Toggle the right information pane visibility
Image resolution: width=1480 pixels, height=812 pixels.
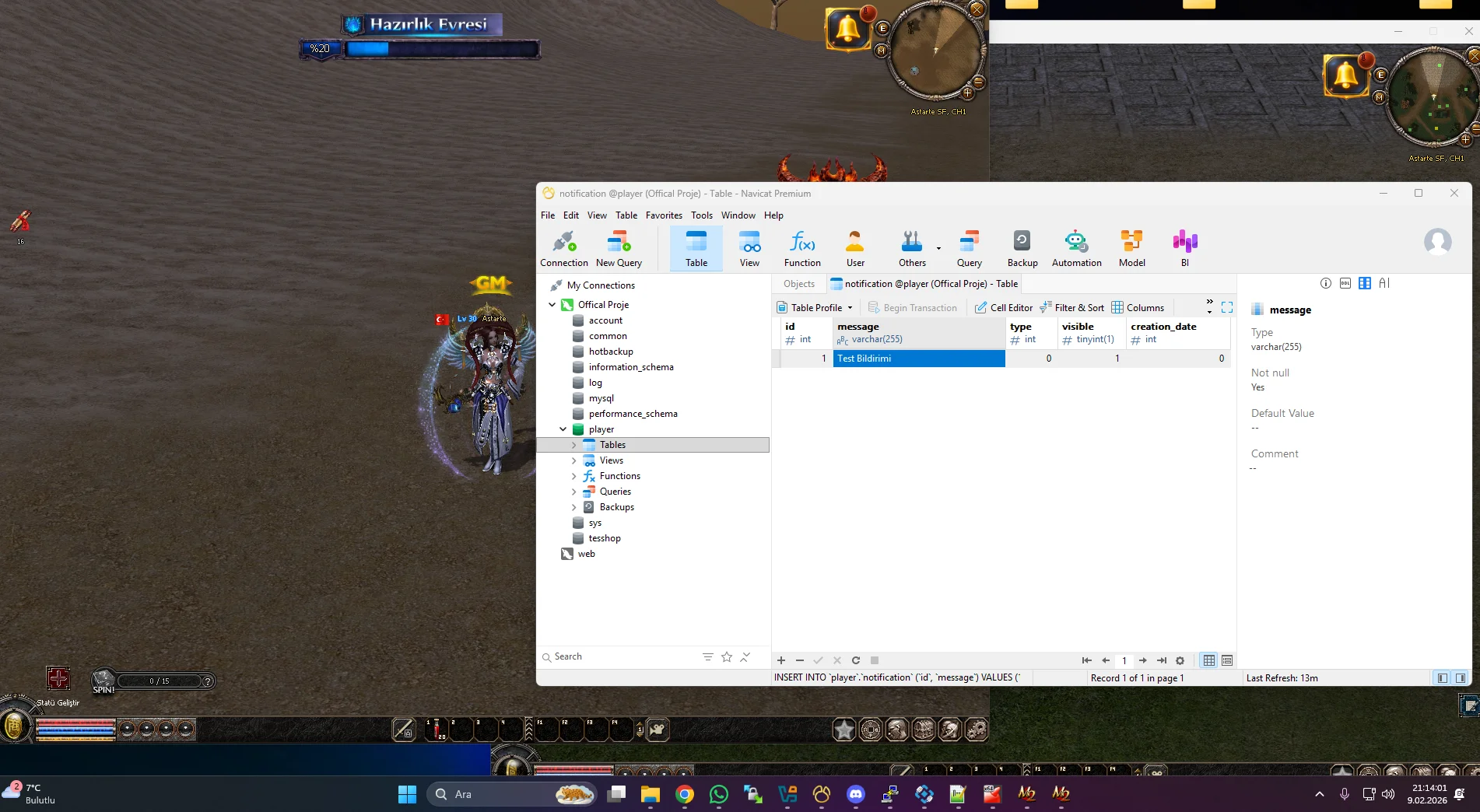pos(1461,678)
